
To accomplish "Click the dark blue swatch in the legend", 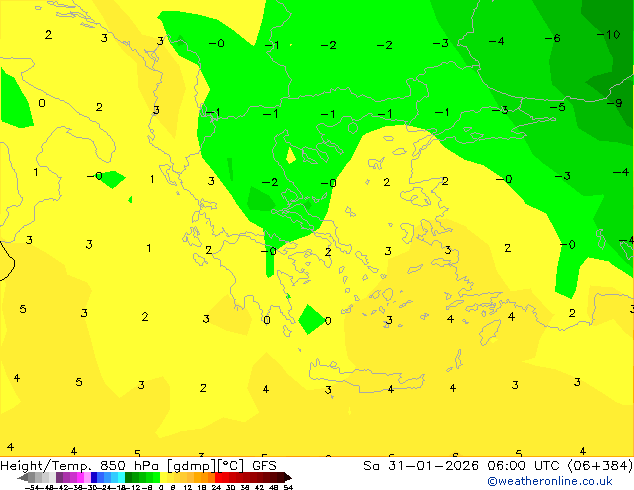I will tap(94, 477).
